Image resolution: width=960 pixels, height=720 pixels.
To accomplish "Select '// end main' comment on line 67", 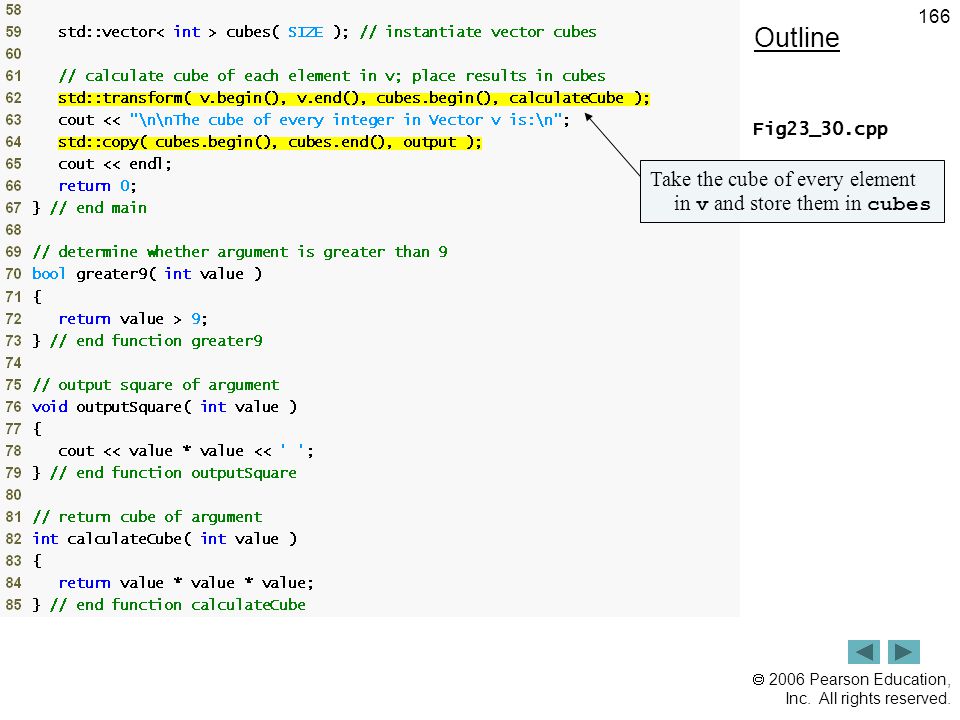I will pyautogui.click(x=98, y=208).
